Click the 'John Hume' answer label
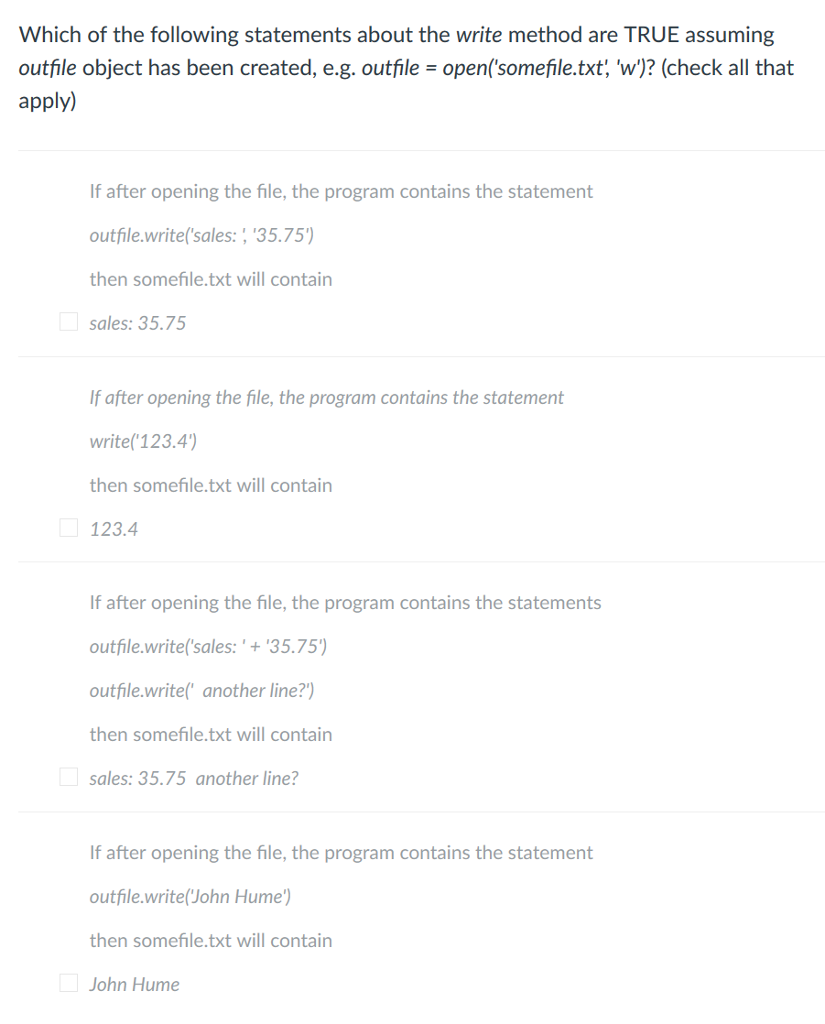 point(134,984)
